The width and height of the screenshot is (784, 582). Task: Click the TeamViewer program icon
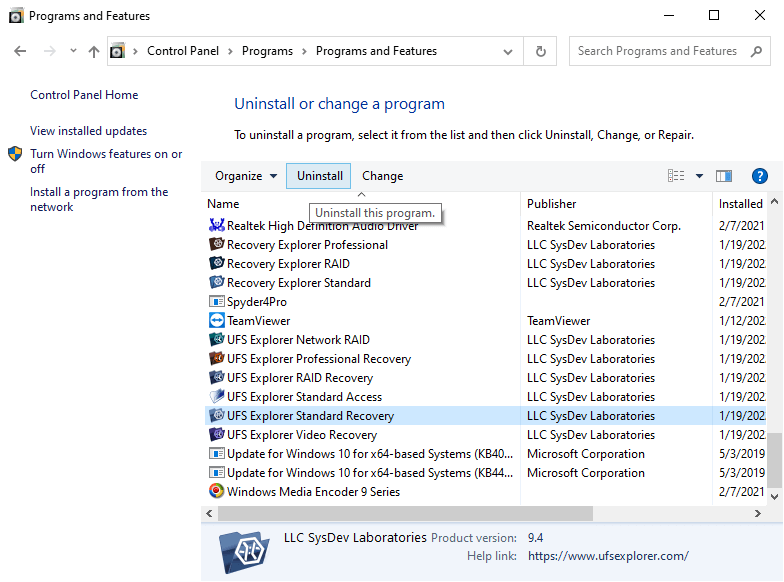coord(217,321)
